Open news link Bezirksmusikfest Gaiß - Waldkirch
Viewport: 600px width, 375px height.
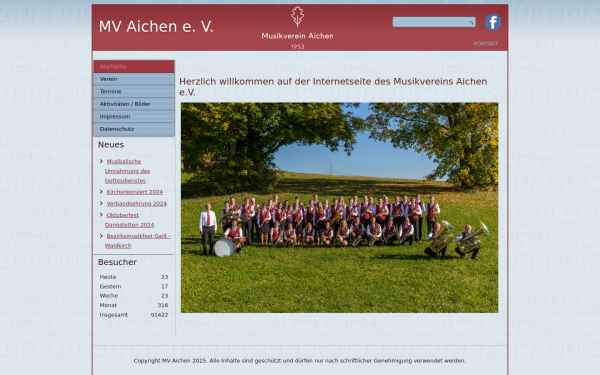(137, 241)
